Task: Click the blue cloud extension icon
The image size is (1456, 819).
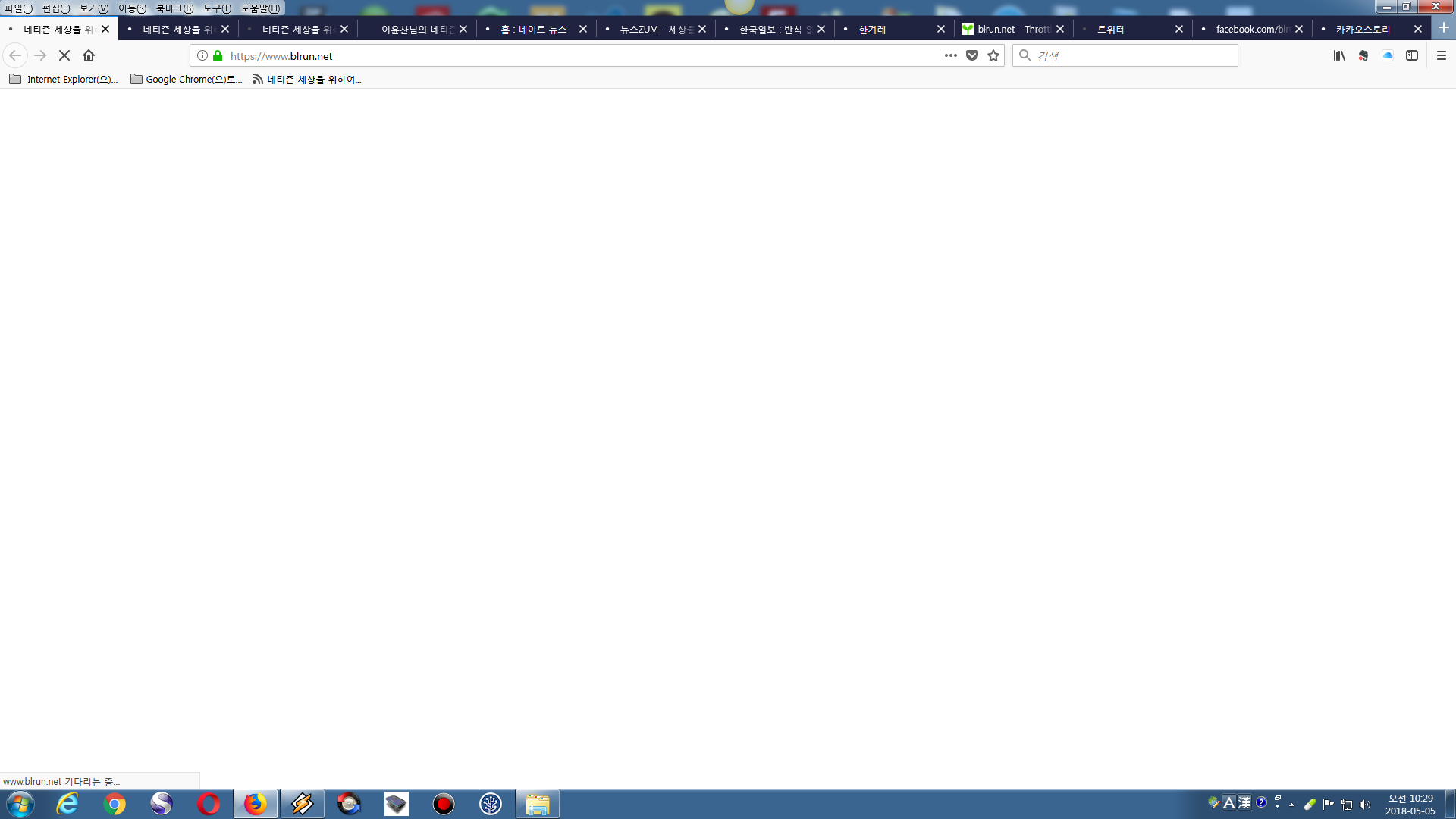Action: coord(1388,55)
